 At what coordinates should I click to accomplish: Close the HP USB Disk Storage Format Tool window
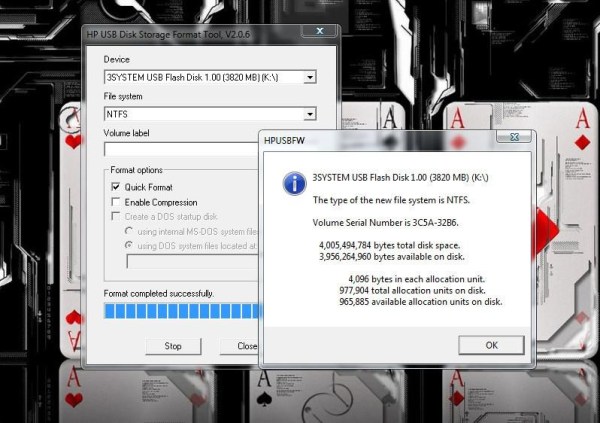pyautogui.click(x=320, y=31)
